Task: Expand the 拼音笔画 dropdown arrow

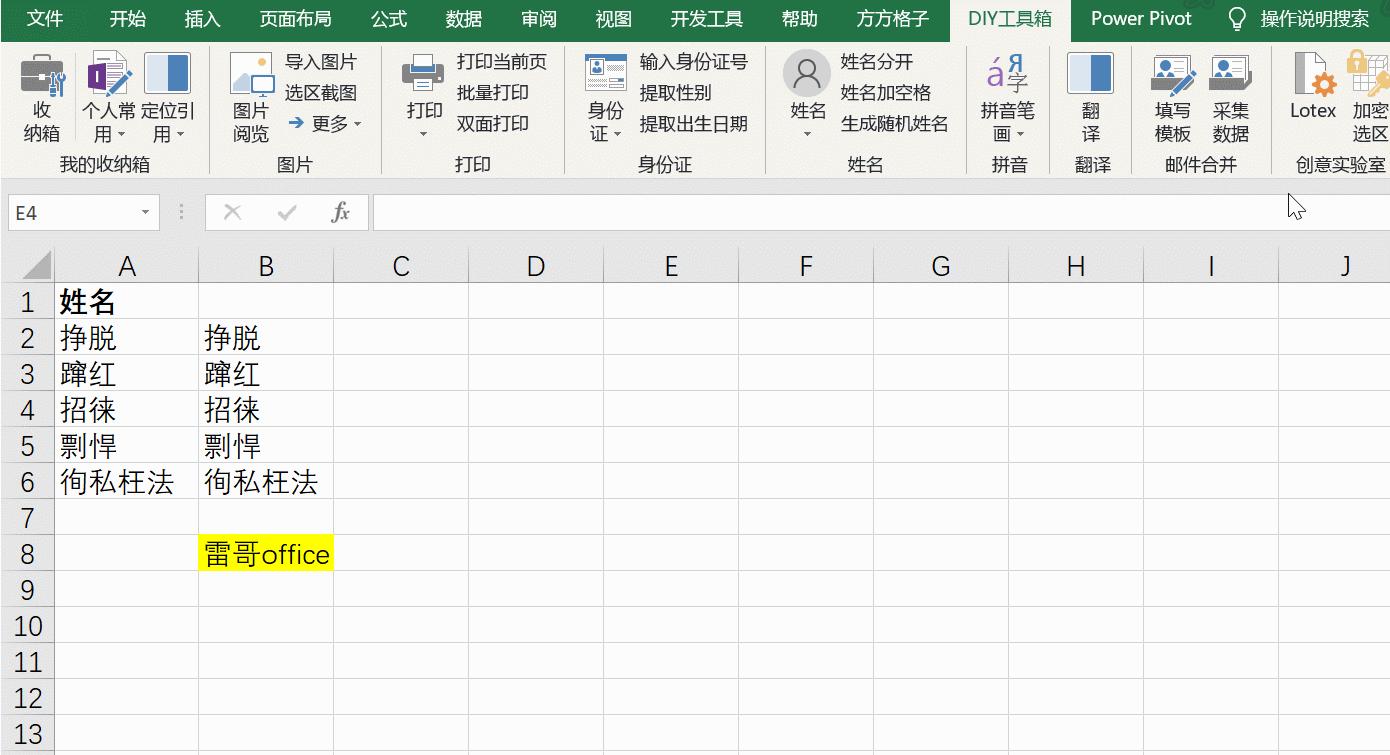Action: pyautogui.click(x=1020, y=134)
